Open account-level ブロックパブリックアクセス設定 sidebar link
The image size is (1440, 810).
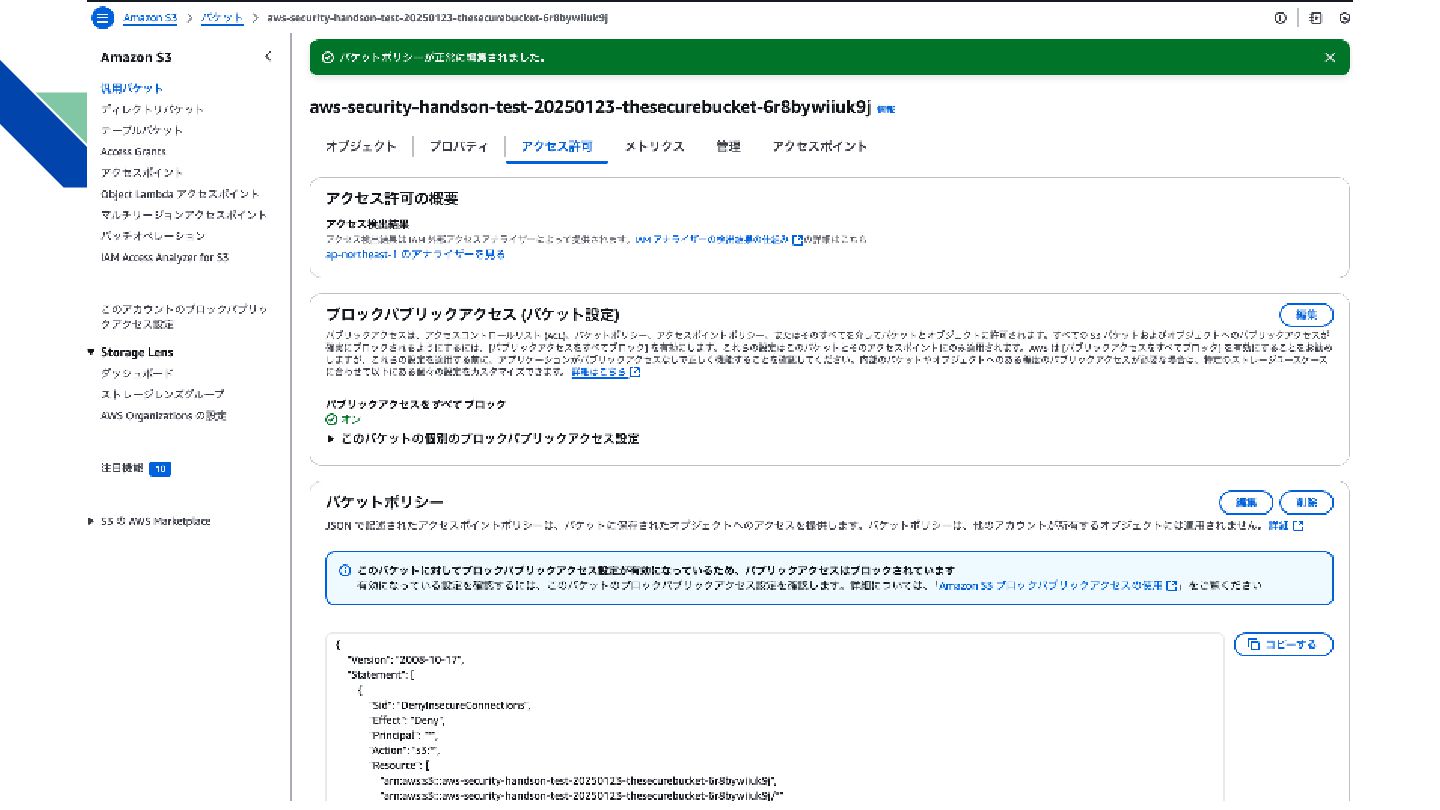[x=184, y=317]
